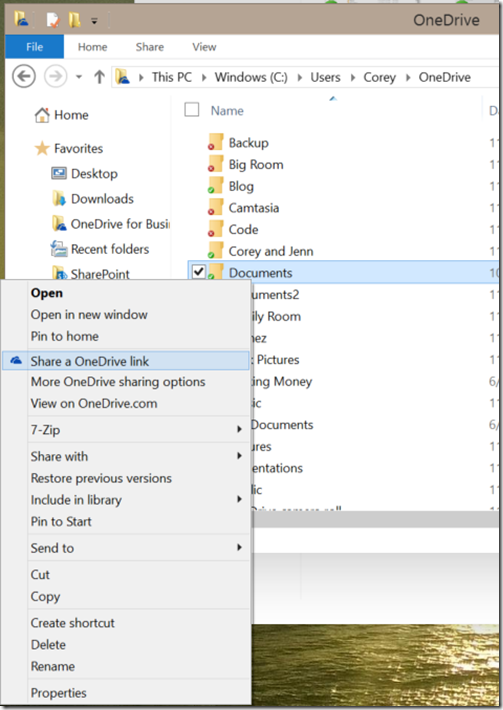Select Users breadcrumb segment

325,77
